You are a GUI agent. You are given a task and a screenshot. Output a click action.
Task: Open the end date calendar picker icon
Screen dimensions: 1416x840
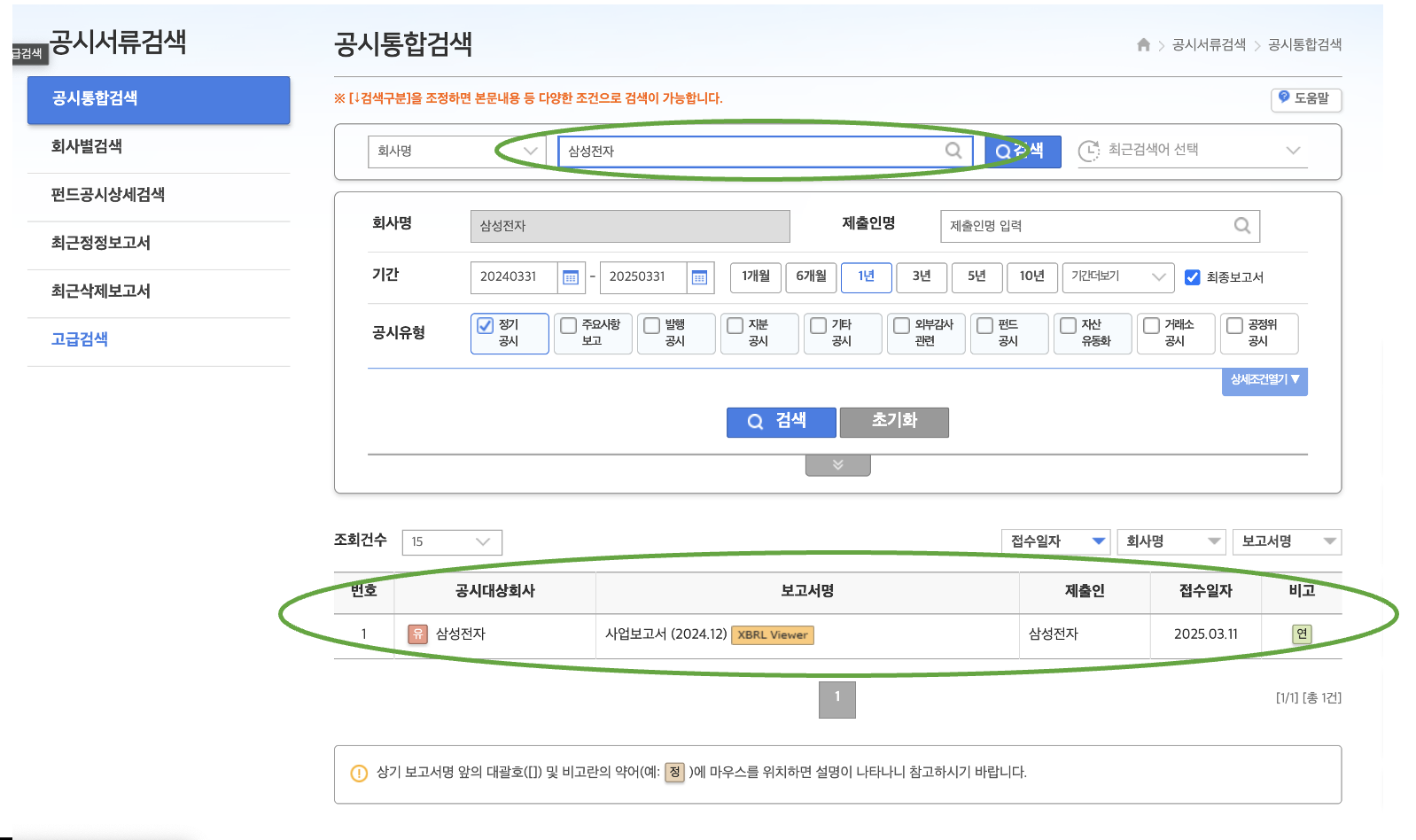(x=699, y=277)
